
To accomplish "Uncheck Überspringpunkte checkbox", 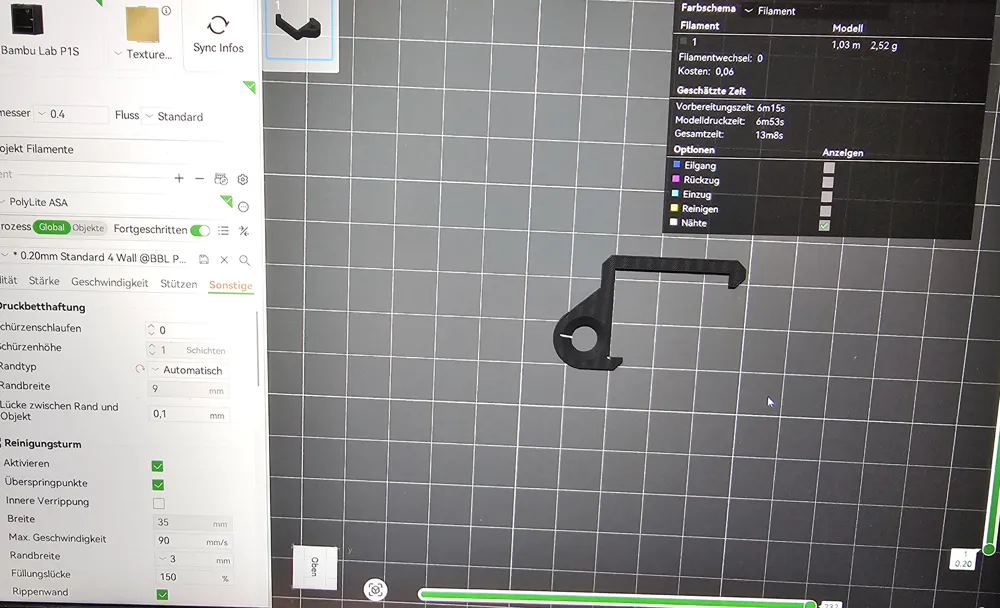I will [x=158, y=484].
